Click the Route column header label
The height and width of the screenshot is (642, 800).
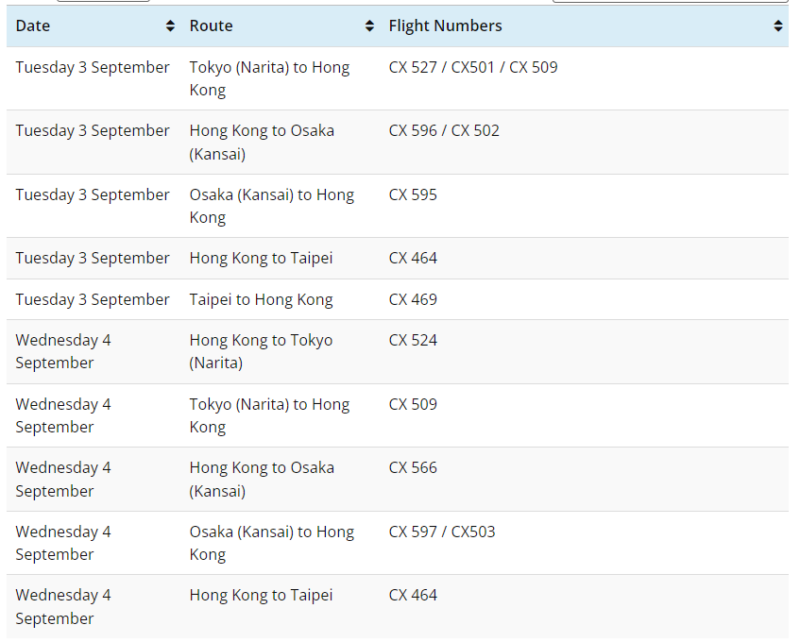click(x=211, y=26)
